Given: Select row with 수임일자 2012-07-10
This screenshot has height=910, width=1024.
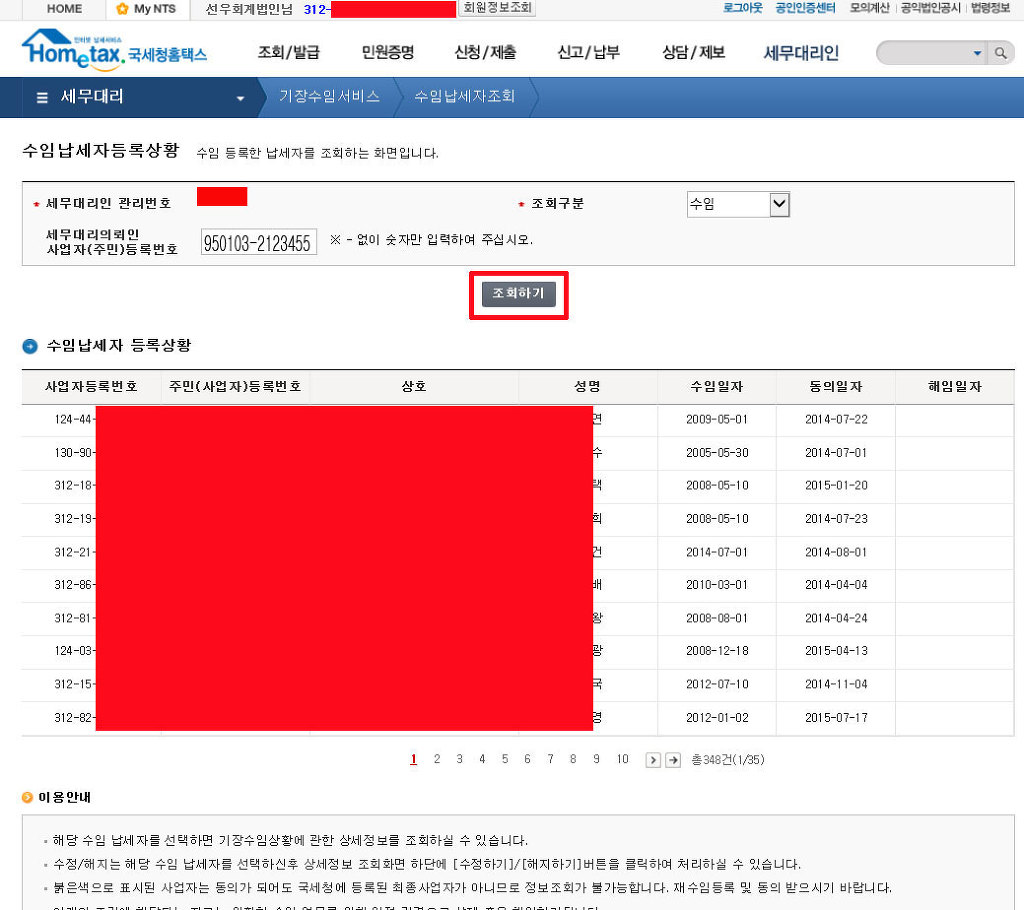Looking at the screenshot, I should (x=518, y=685).
